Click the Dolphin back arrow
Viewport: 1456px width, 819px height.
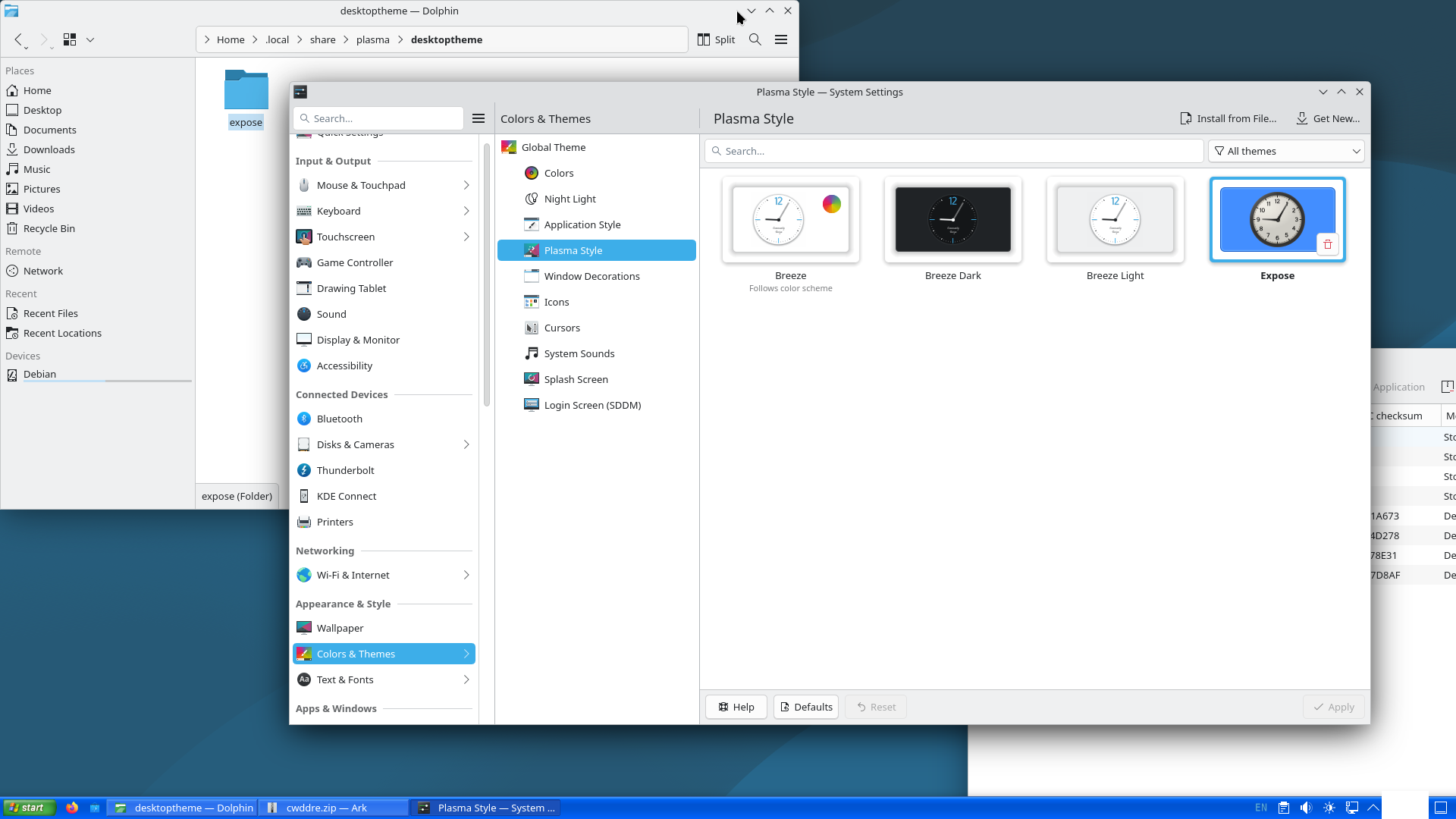pos(19,39)
